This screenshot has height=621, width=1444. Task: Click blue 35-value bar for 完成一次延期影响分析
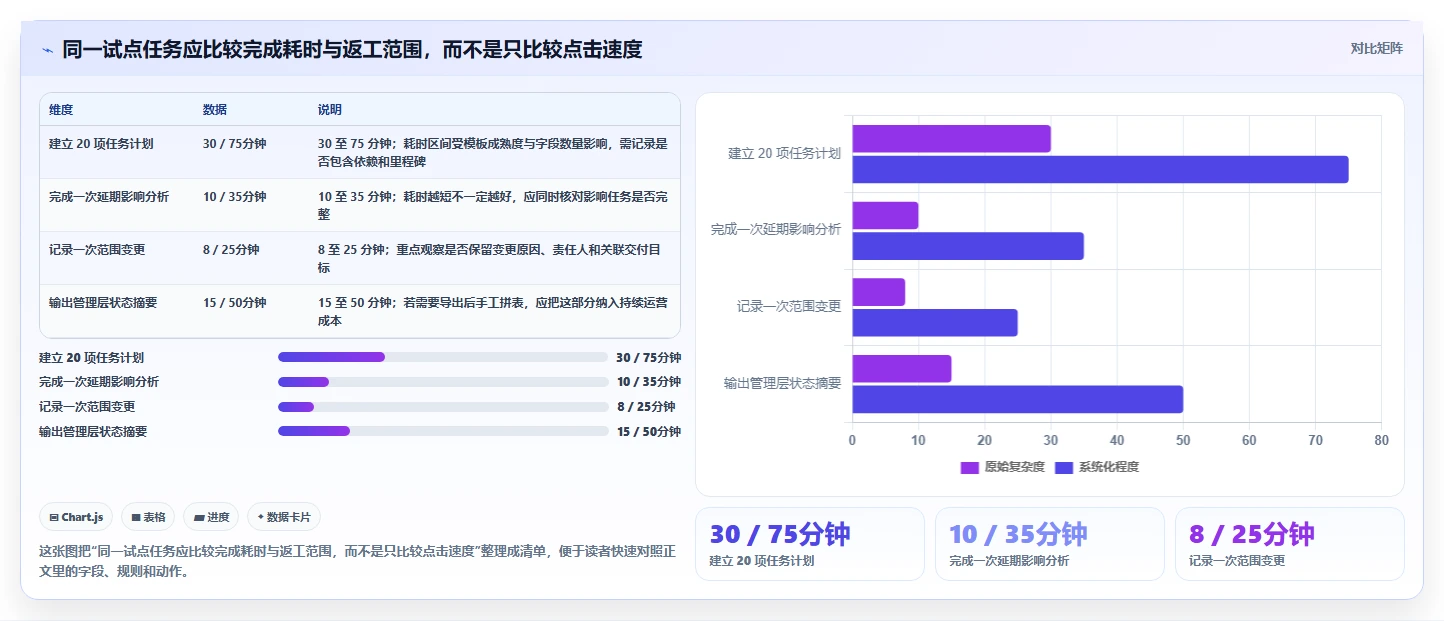968,246
